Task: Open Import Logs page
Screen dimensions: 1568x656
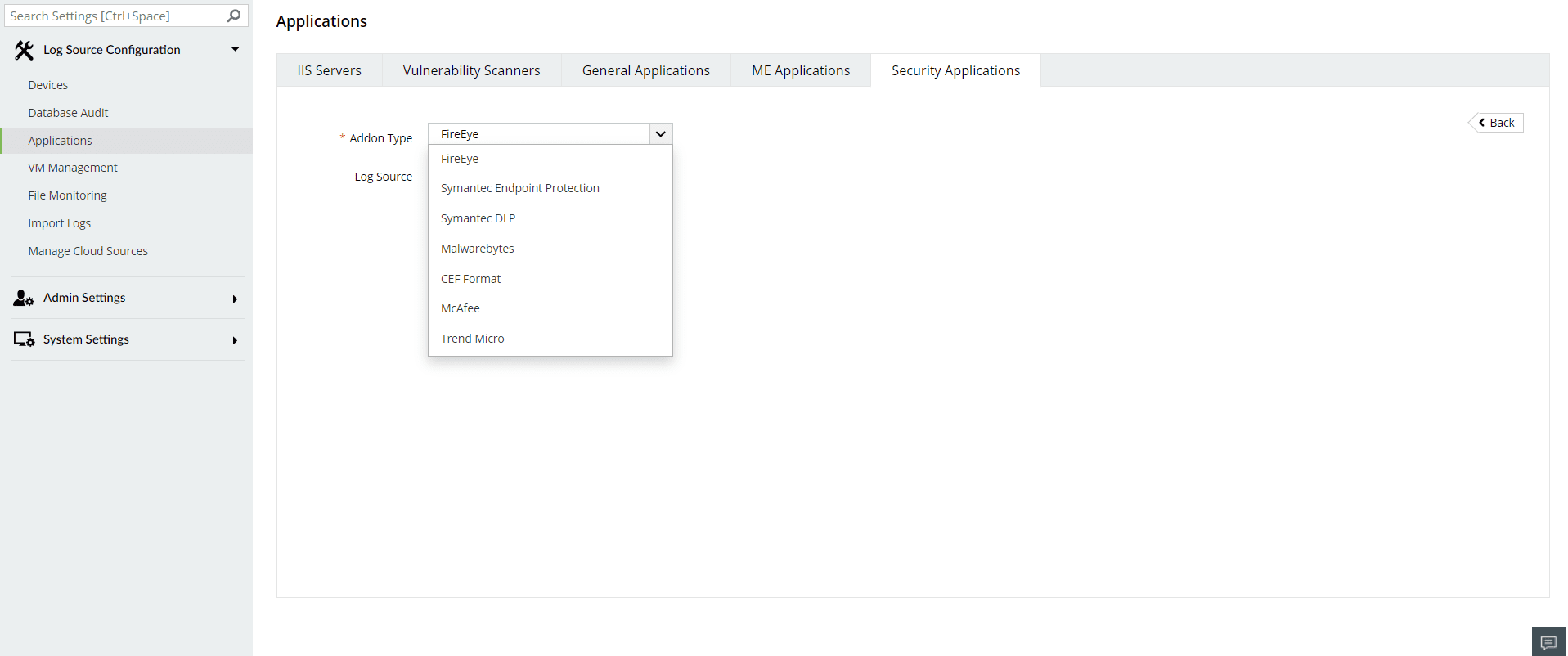Action: pos(59,223)
